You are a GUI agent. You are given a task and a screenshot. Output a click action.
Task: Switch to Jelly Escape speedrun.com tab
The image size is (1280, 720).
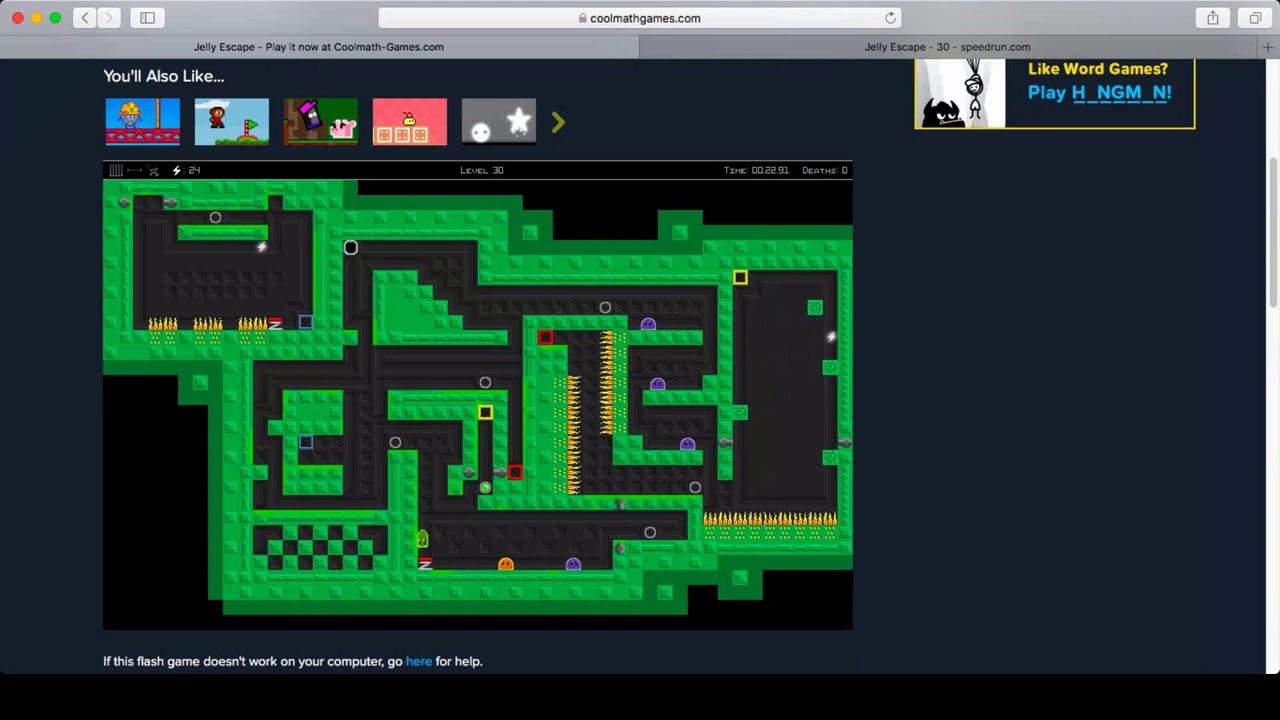click(x=947, y=47)
